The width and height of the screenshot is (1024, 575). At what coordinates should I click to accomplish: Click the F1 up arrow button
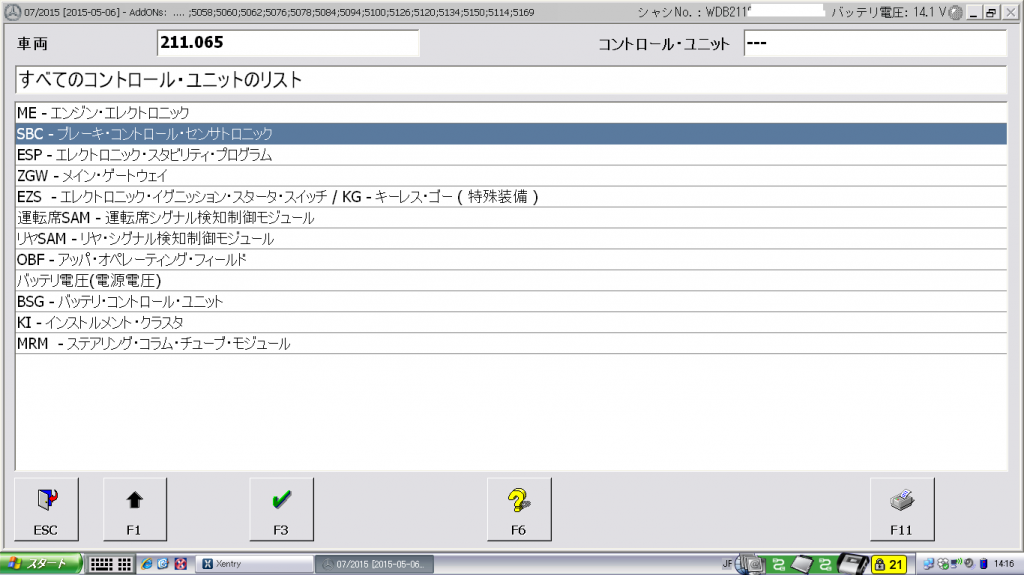[x=135, y=509]
